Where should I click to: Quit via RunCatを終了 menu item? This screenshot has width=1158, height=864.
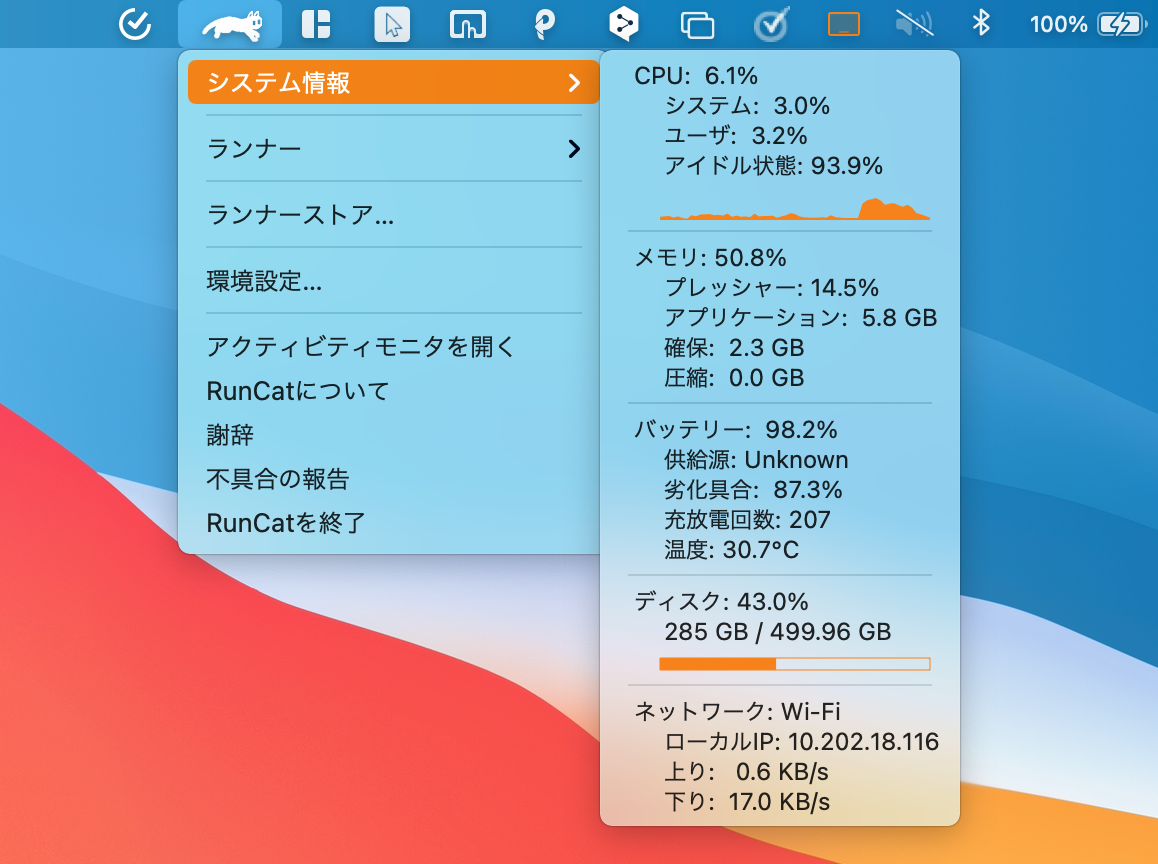coord(394,523)
